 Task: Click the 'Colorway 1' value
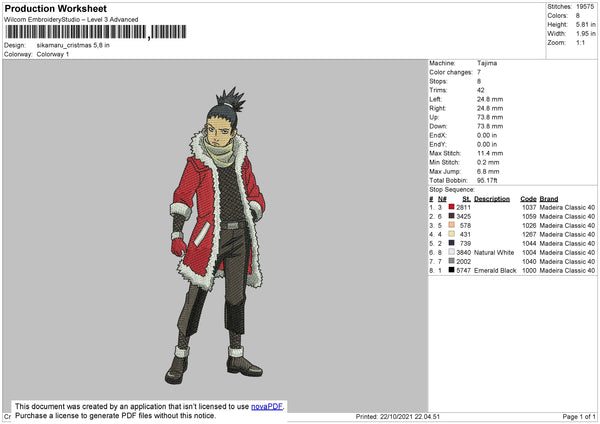click(x=53, y=54)
